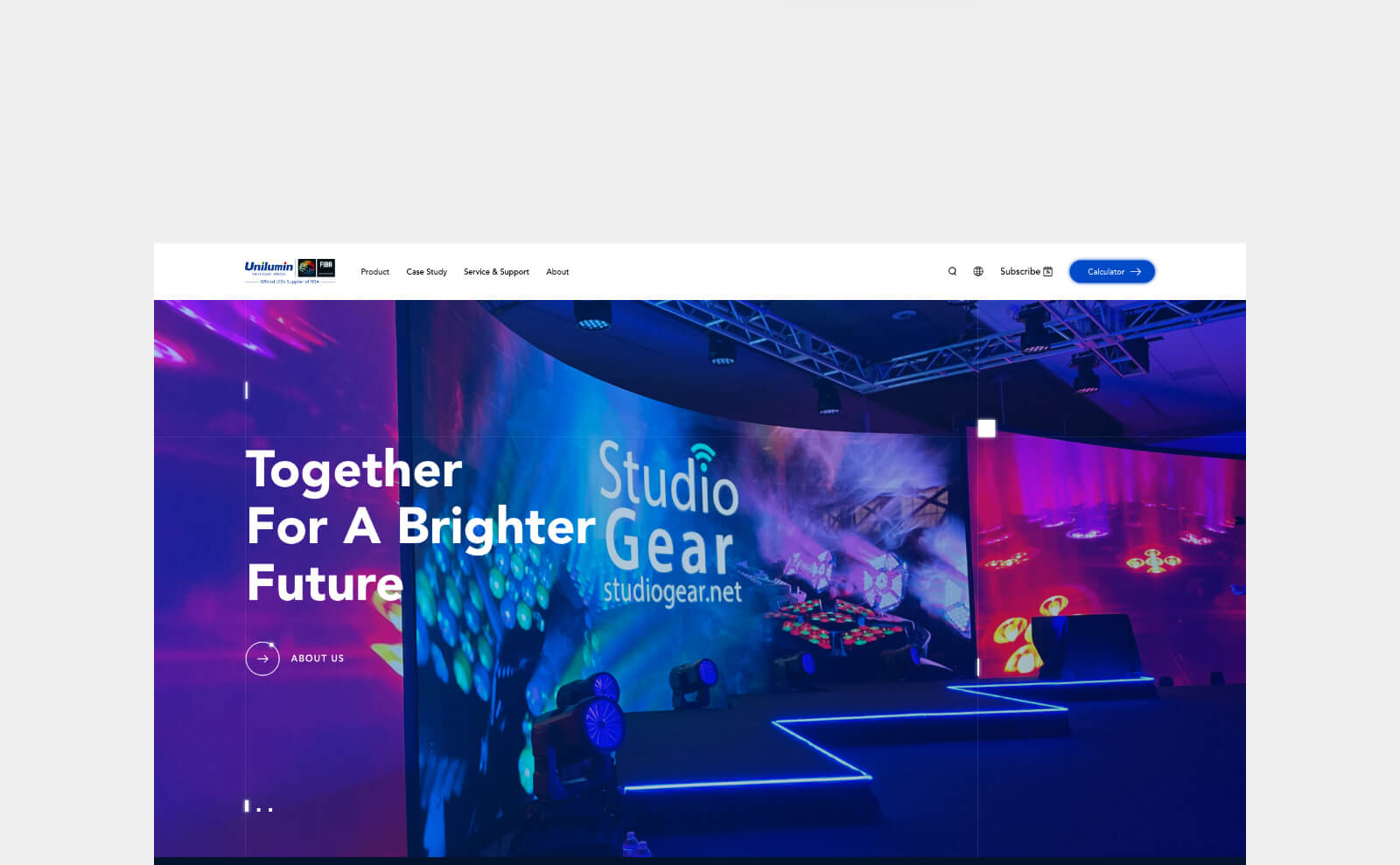
Task: Click the FIBA partner badge
Action: pyautogui.click(x=325, y=268)
